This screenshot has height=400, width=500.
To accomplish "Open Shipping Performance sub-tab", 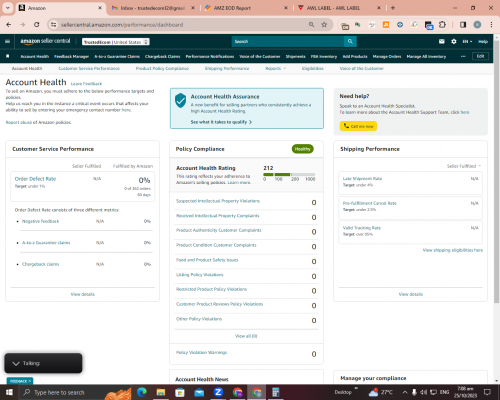I will point(227,68).
